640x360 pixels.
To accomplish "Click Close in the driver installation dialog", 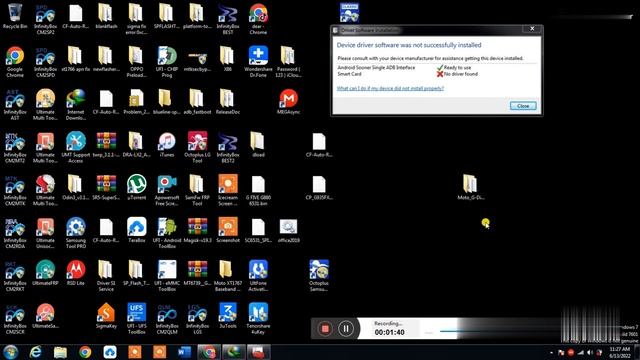I will pos(523,106).
